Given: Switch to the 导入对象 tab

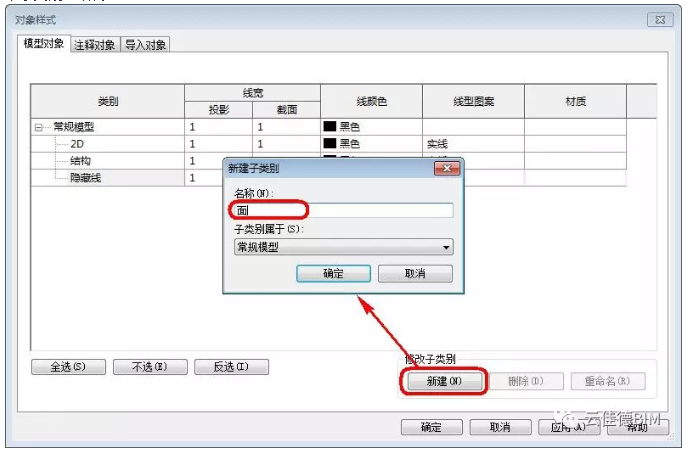Looking at the screenshot, I should coord(146,44).
